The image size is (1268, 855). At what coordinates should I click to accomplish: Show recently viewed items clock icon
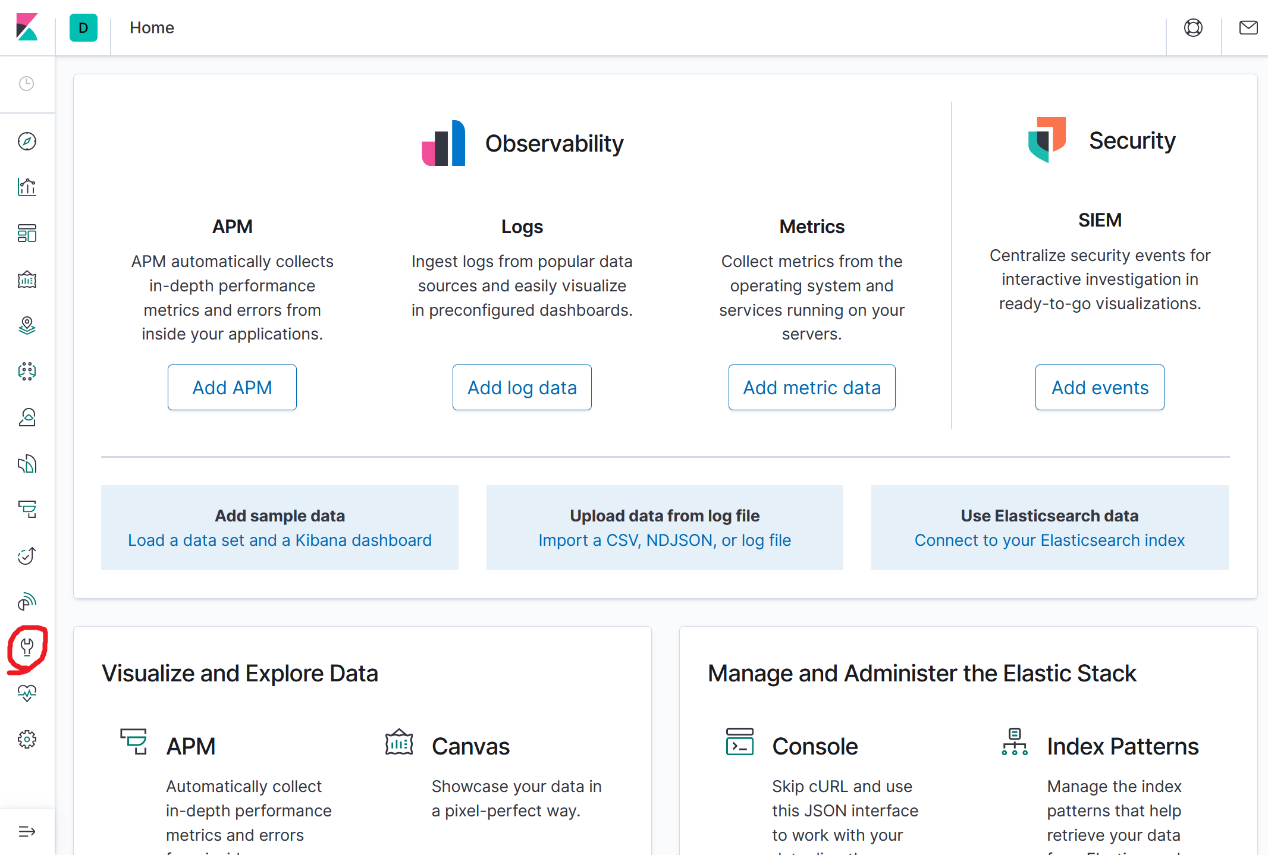click(x=27, y=84)
